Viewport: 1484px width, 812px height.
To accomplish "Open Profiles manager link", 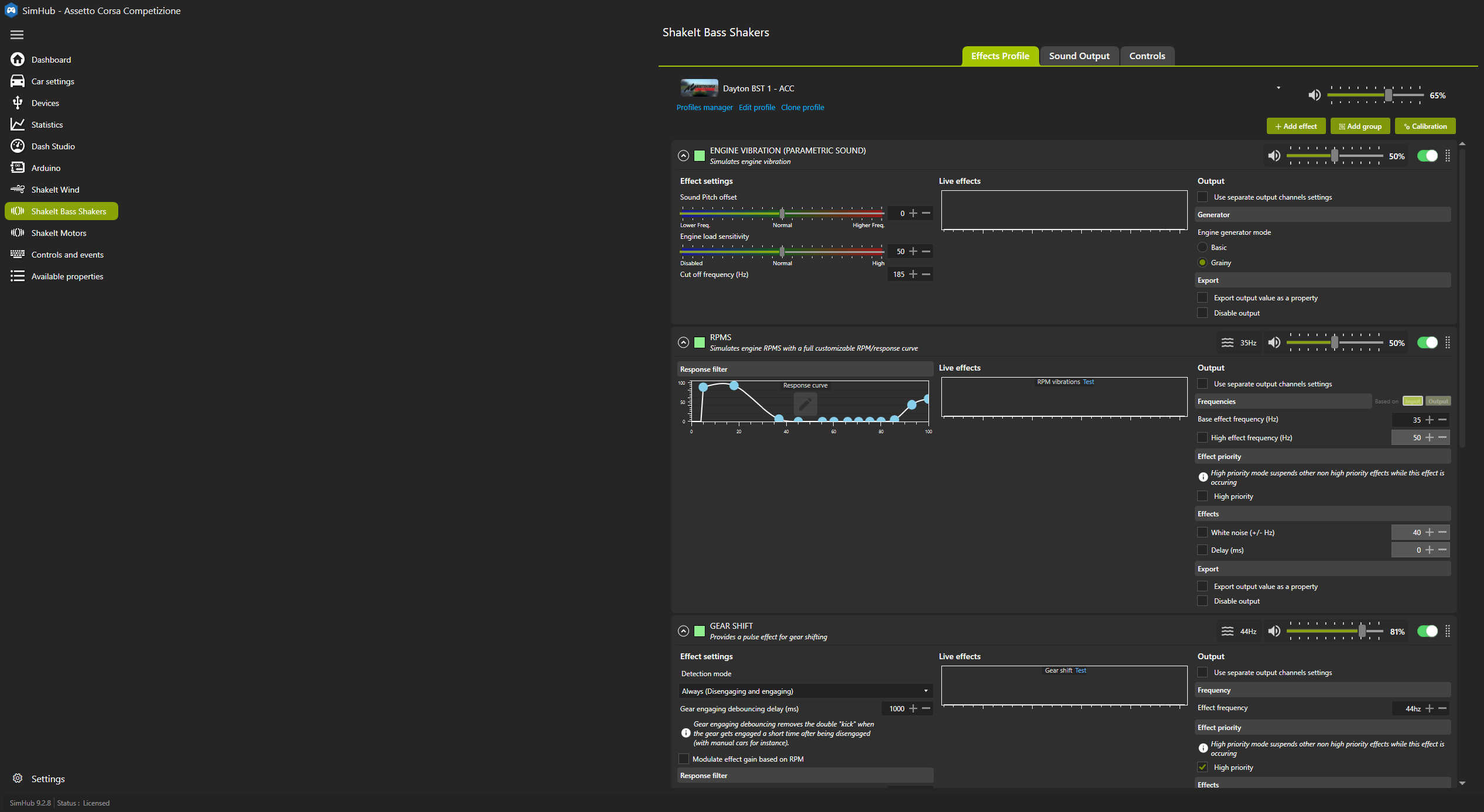I will [x=704, y=107].
